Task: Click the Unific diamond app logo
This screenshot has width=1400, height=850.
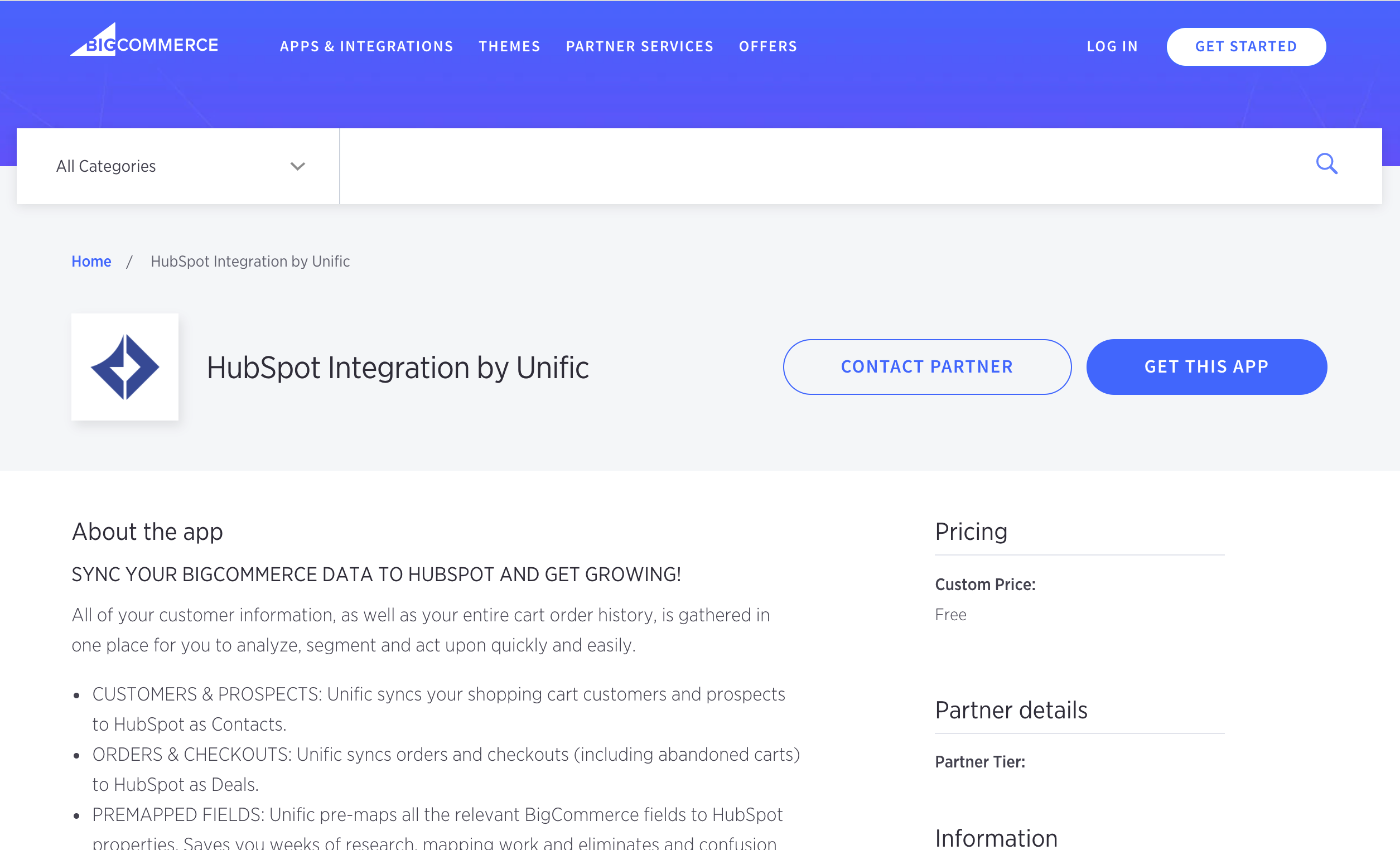Action: [125, 367]
